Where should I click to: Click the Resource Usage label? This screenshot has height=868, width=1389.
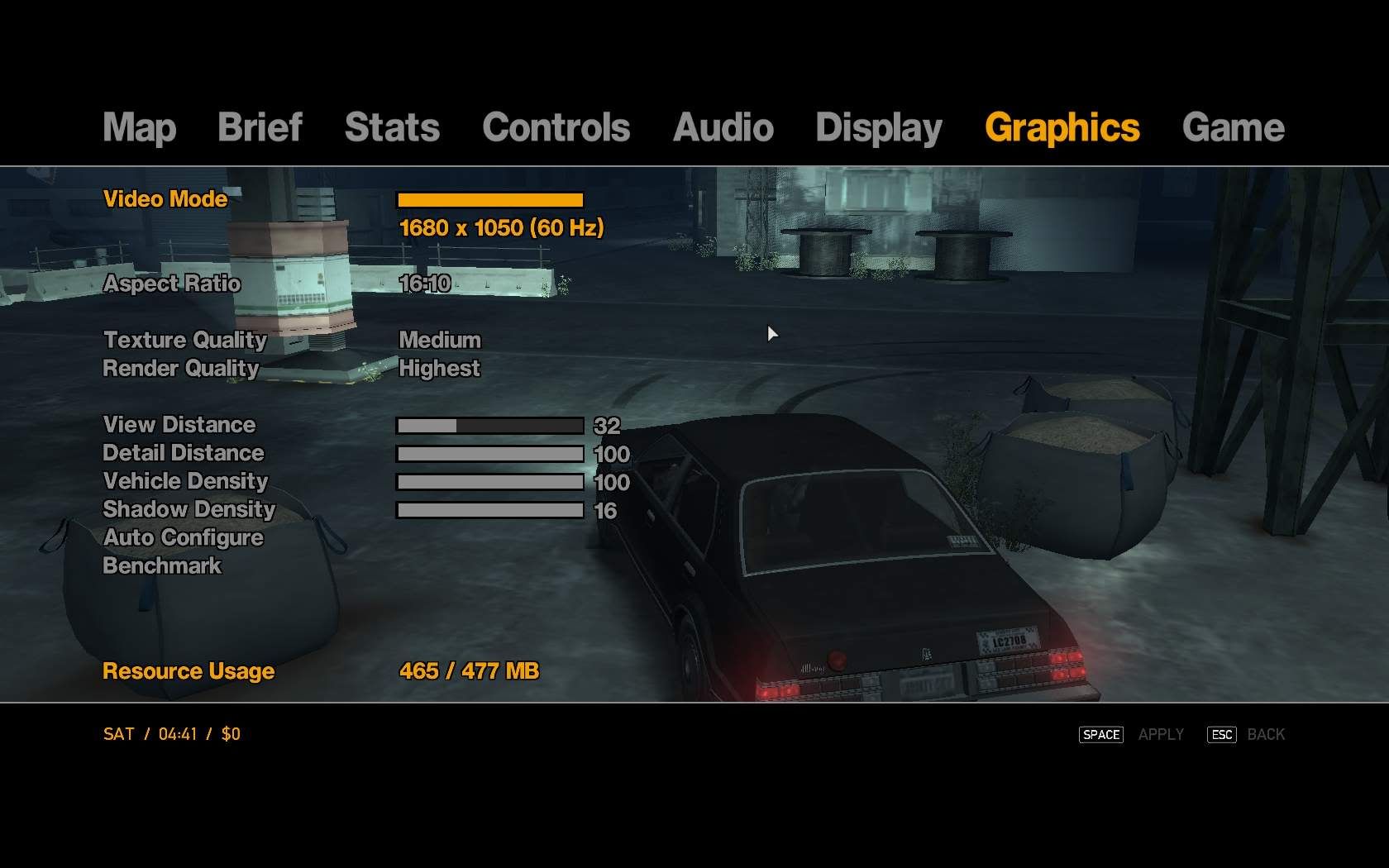(x=189, y=671)
